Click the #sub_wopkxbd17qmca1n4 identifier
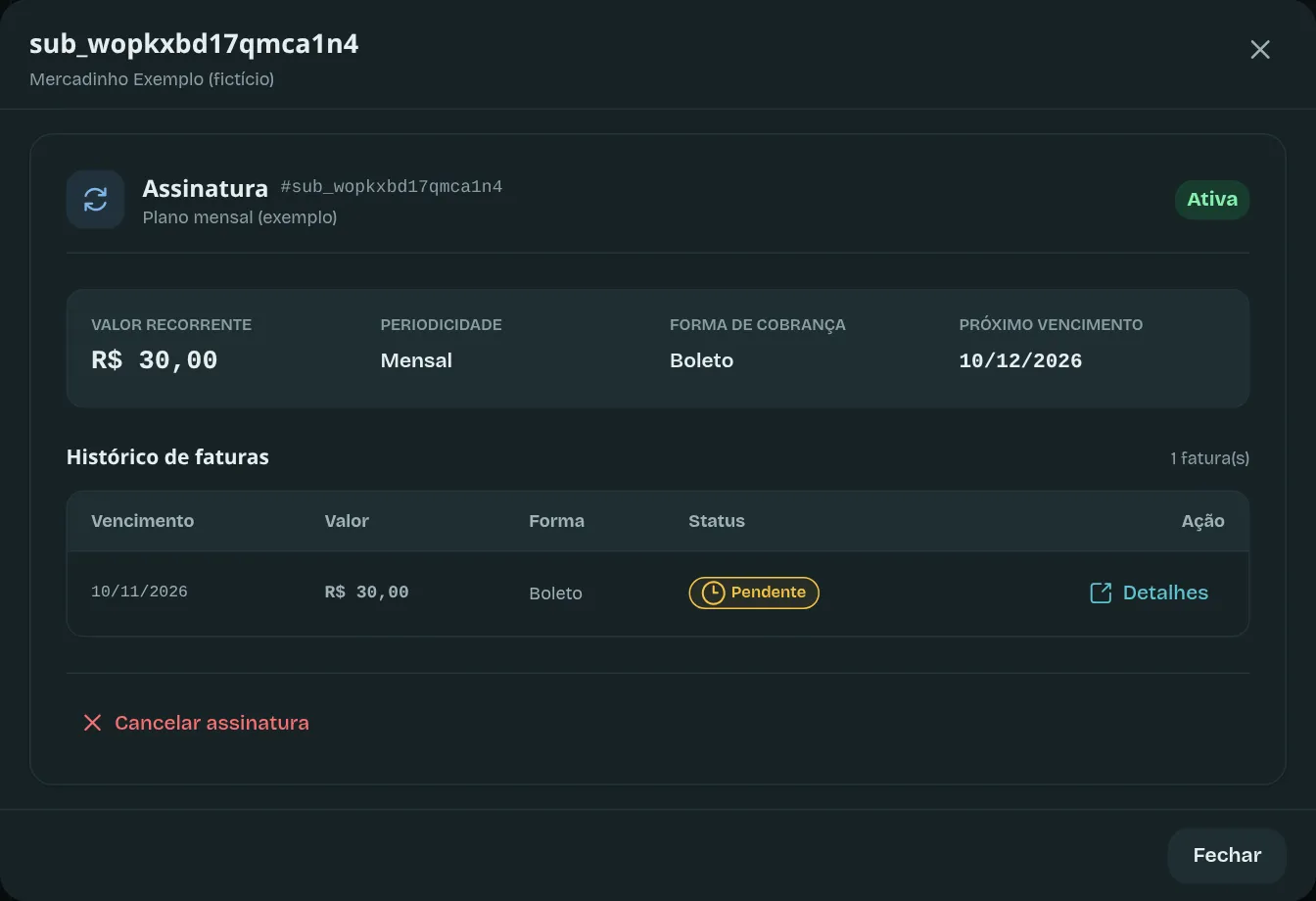 [392, 186]
